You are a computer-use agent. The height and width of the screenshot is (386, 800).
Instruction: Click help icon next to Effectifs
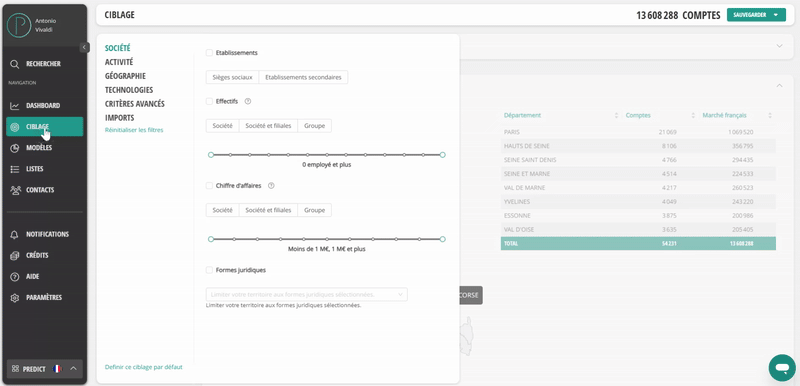(248, 101)
